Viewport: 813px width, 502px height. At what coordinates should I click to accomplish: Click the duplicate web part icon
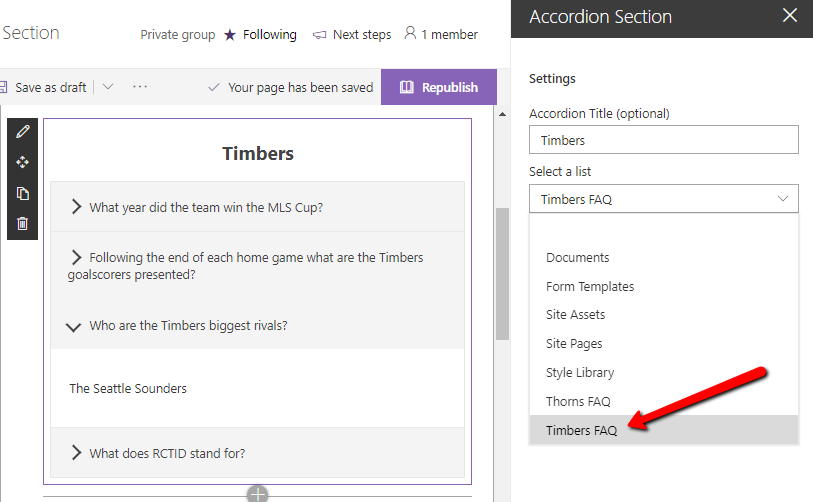22,193
